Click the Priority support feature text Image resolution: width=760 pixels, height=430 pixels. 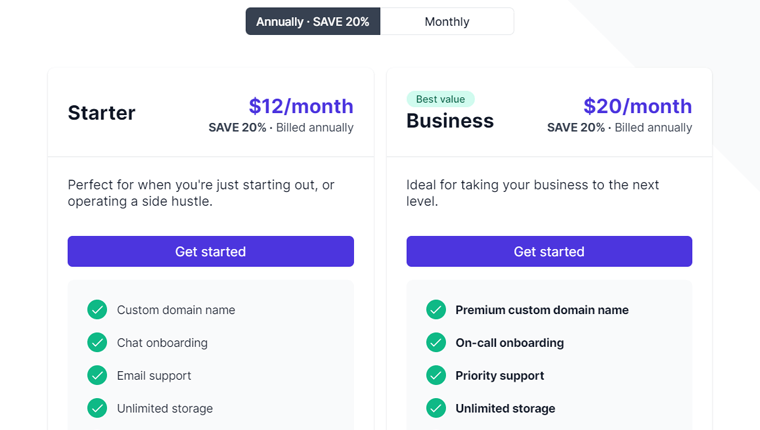coord(500,376)
